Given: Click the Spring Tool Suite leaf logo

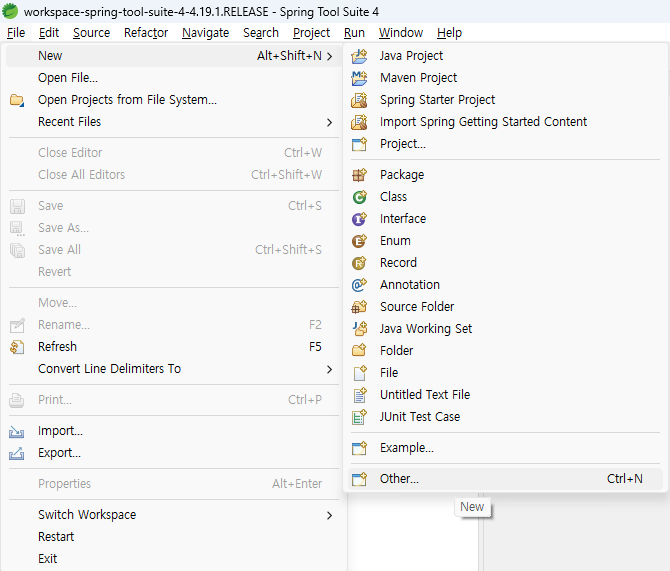Looking at the screenshot, I should [x=10, y=11].
